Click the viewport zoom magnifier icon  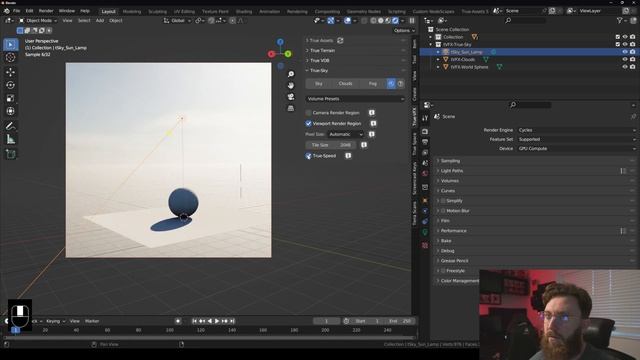[x=291, y=74]
